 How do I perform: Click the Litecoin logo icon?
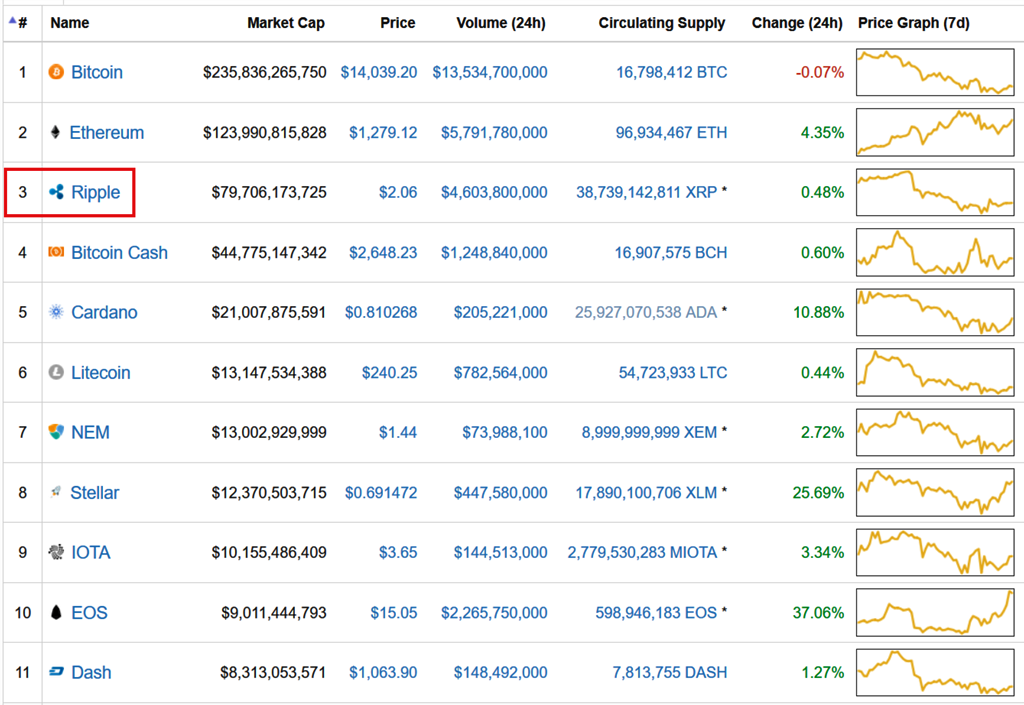click(56, 372)
